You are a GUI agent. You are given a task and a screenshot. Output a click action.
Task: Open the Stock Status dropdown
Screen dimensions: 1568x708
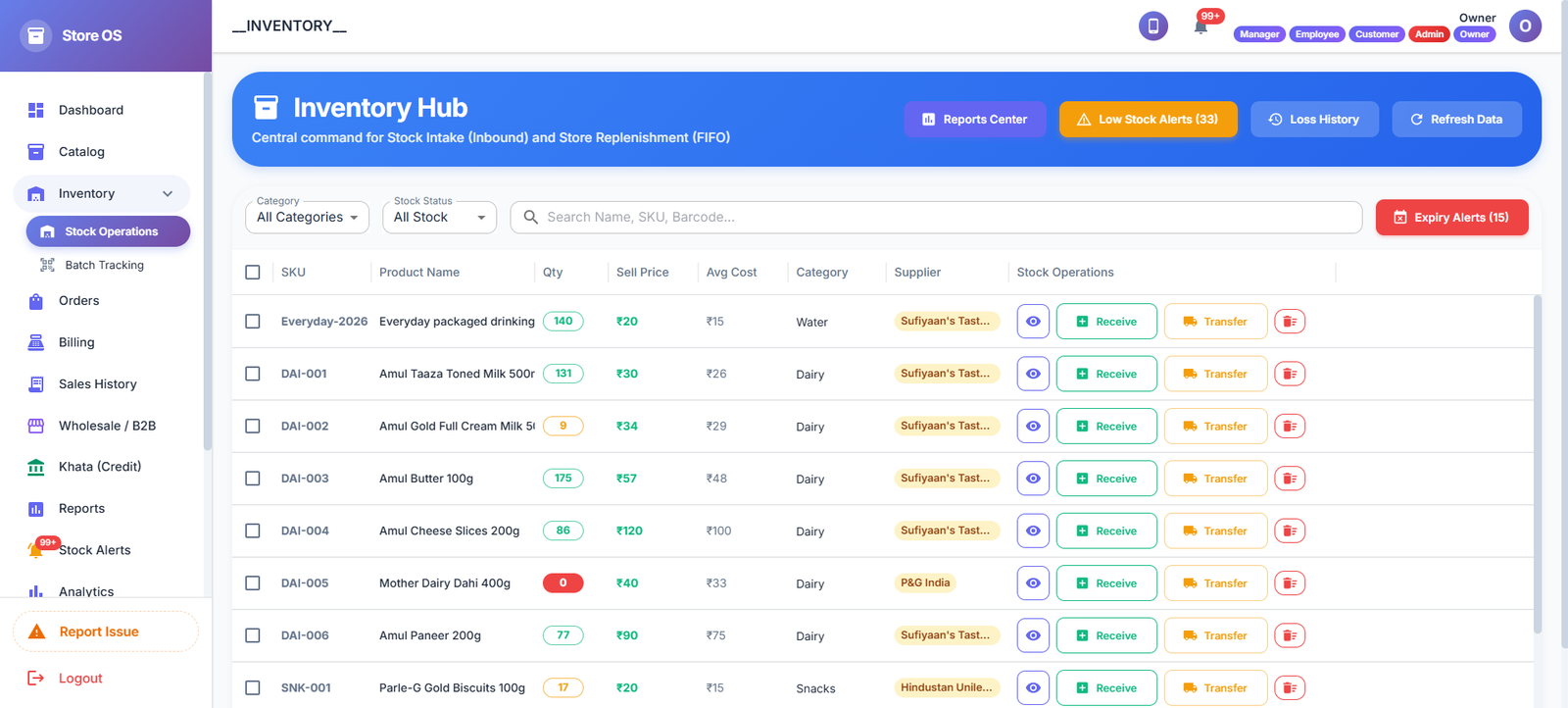(x=439, y=218)
